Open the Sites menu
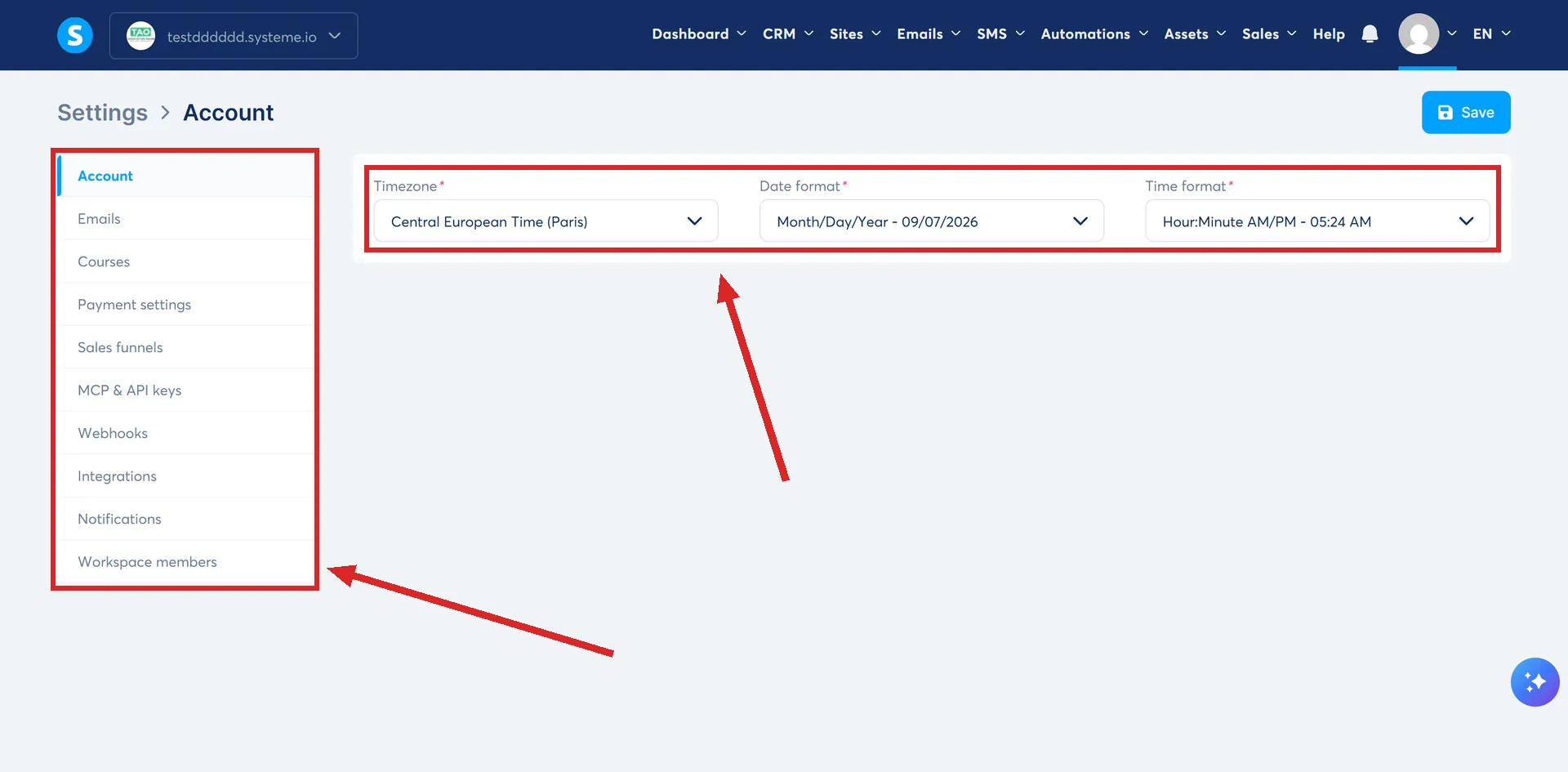 click(855, 34)
